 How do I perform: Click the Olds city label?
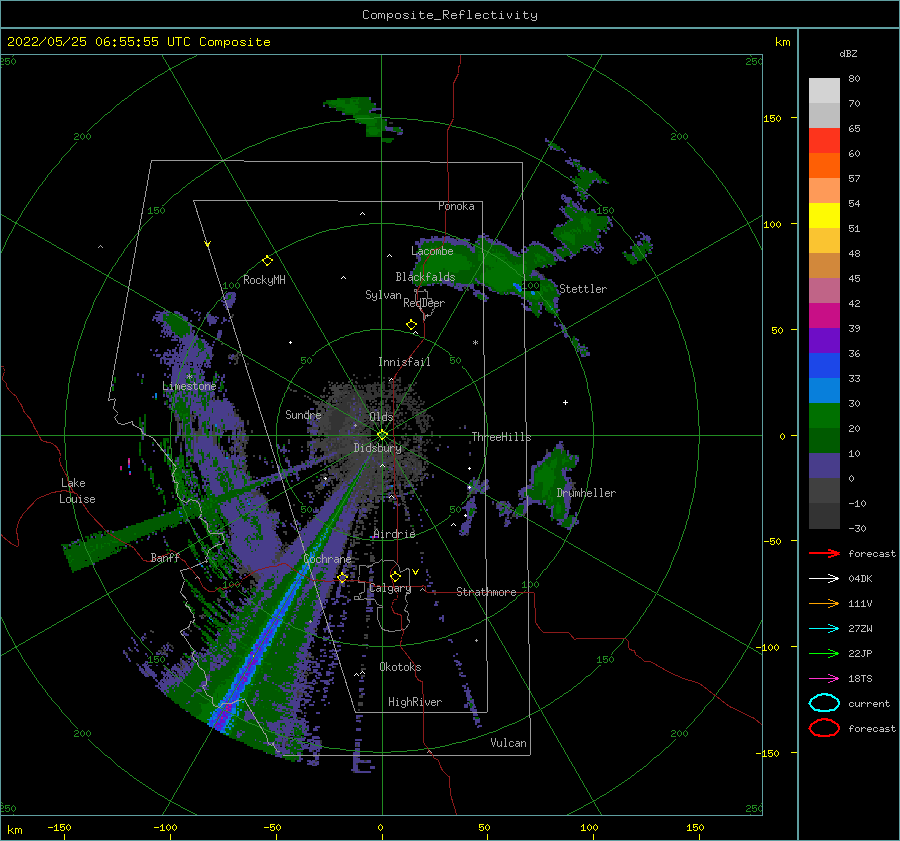tap(381, 416)
